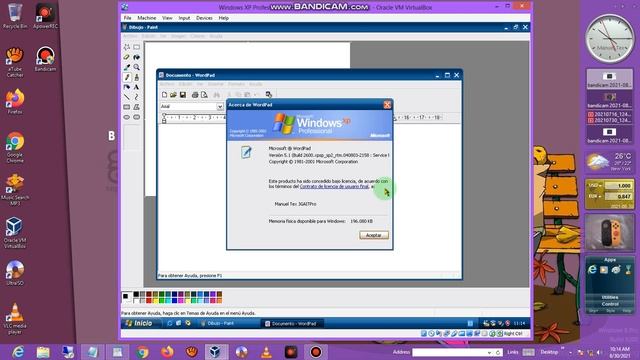
Task: Select the Eraser tool in Paint
Action: click(127, 57)
